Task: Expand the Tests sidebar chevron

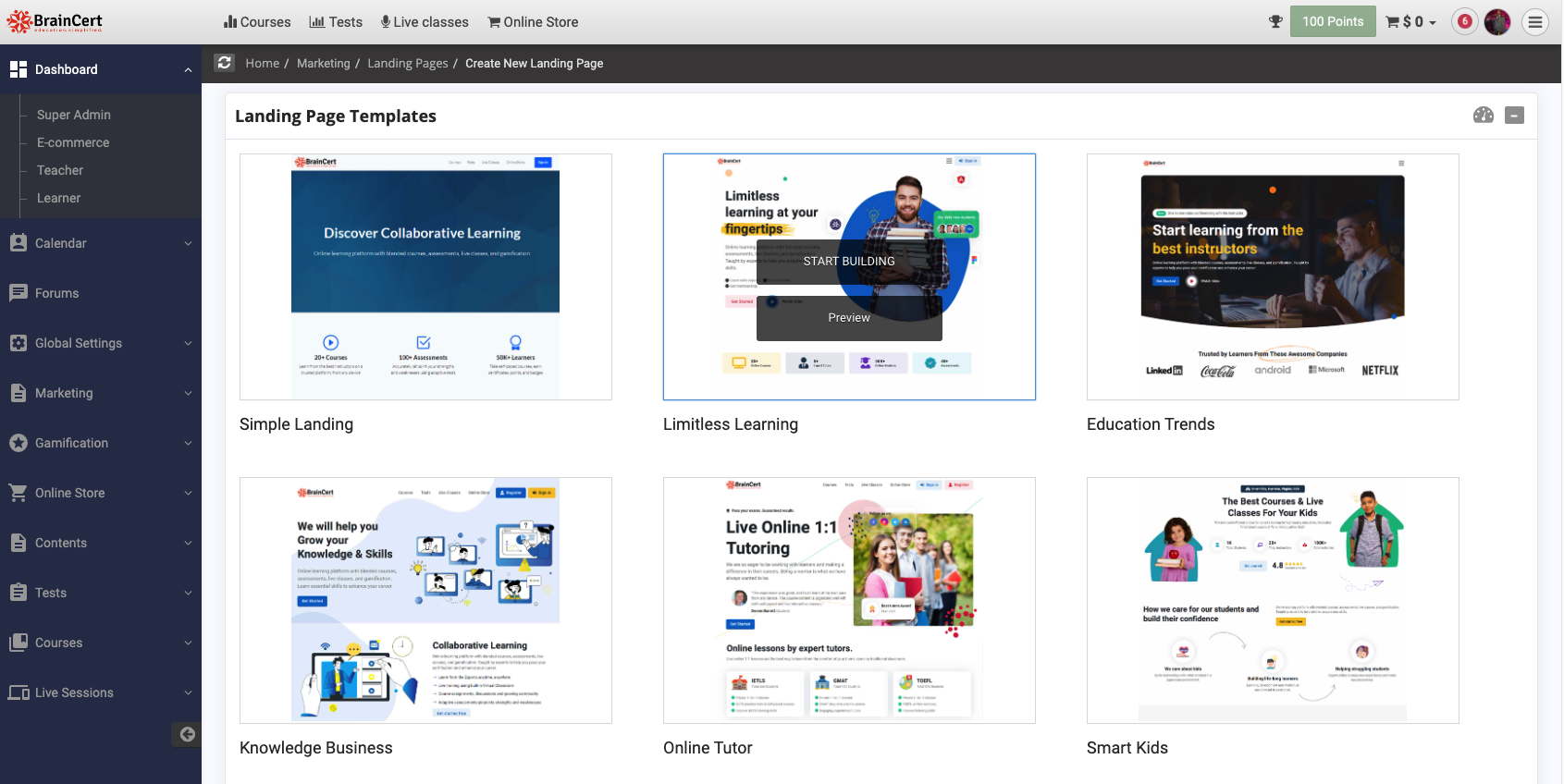Action: coord(188,593)
